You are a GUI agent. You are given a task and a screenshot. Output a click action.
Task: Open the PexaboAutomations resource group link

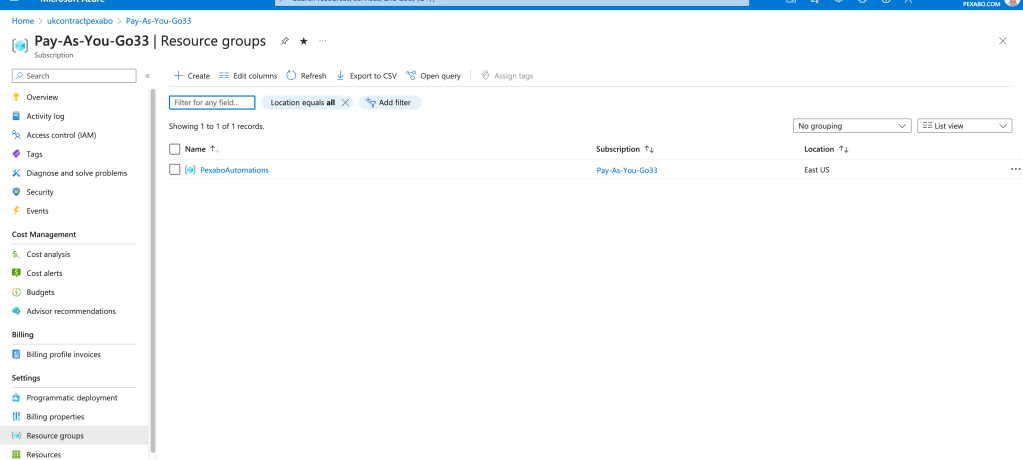tap(234, 170)
